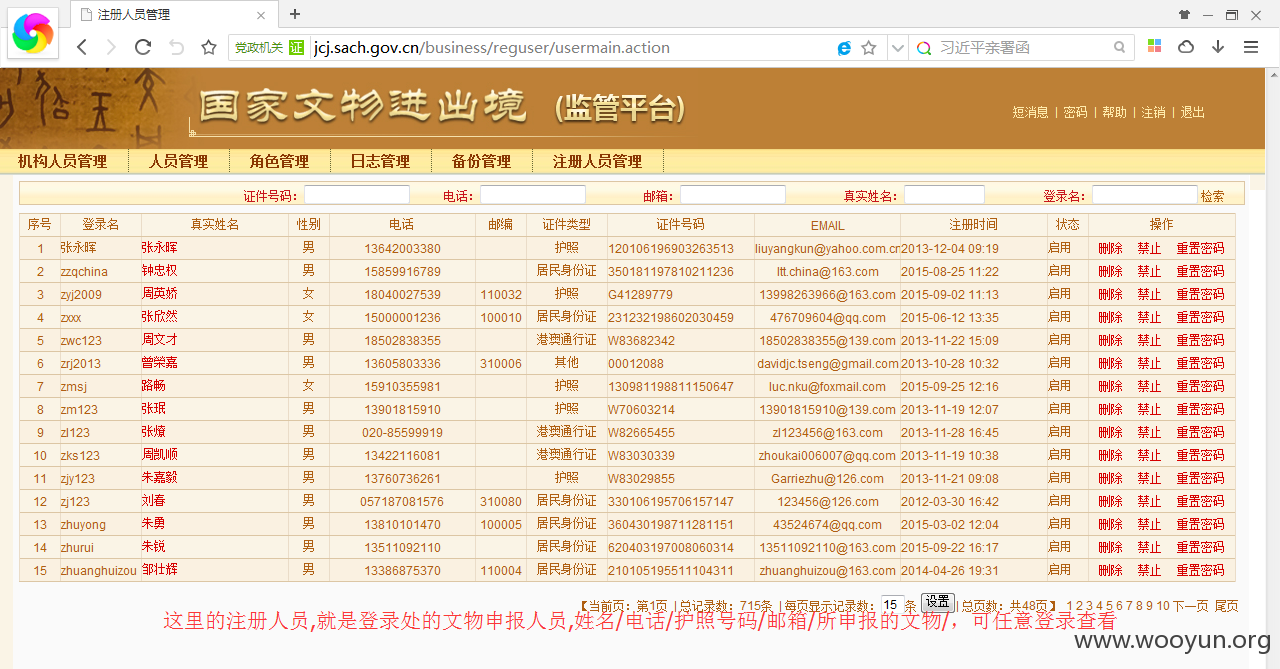1280x669 pixels.
Task: Open the 机构人员管理 menu
Action: coord(62,161)
